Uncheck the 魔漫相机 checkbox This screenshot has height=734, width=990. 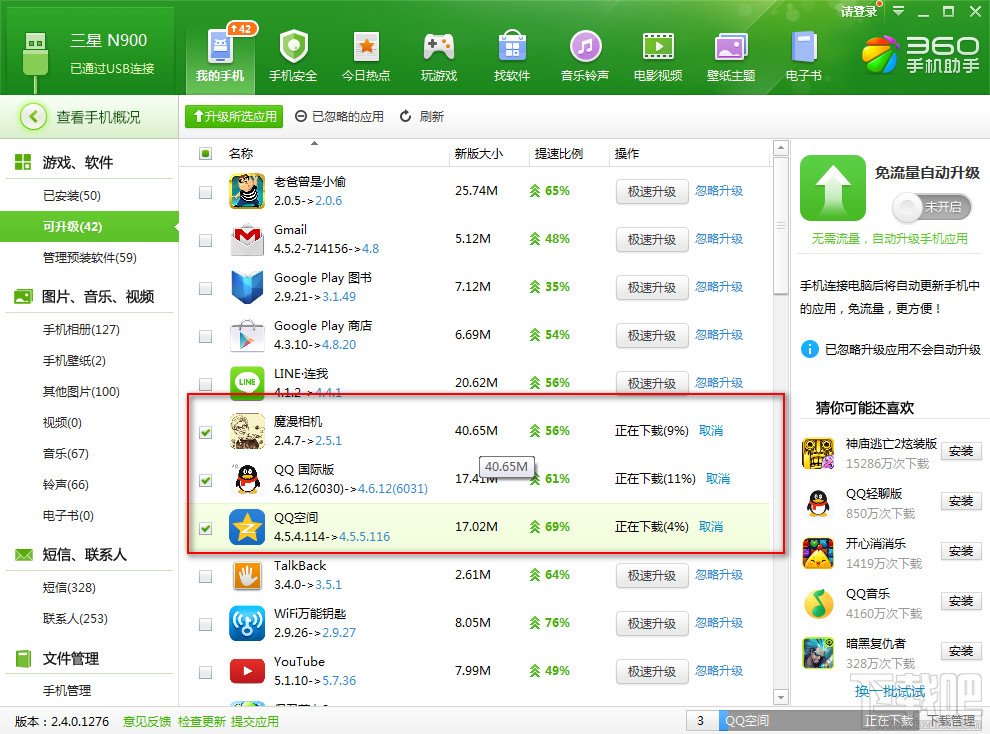click(x=205, y=432)
